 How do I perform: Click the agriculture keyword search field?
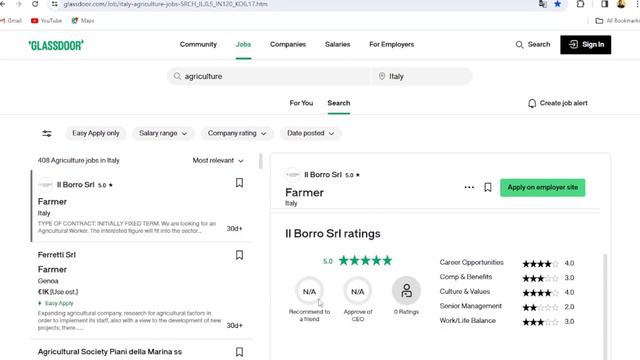[x=269, y=76]
